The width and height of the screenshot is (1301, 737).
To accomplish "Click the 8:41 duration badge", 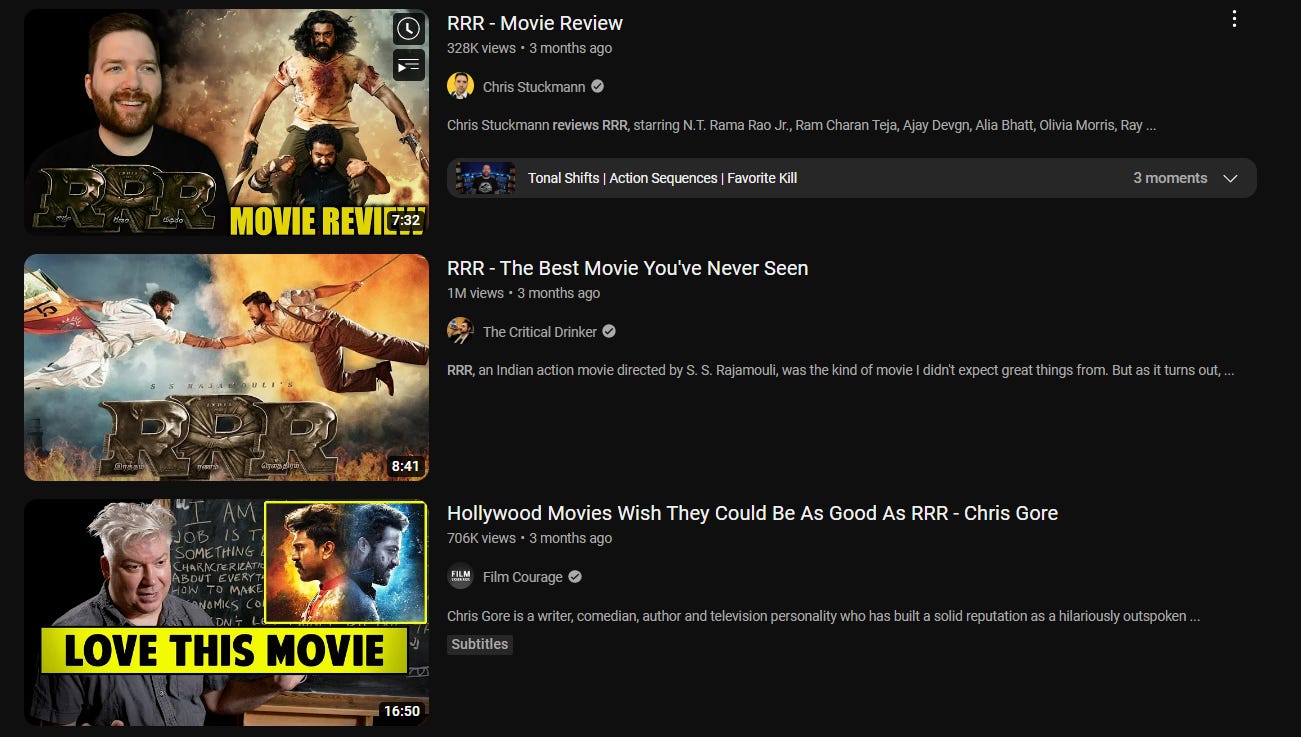I will [405, 466].
